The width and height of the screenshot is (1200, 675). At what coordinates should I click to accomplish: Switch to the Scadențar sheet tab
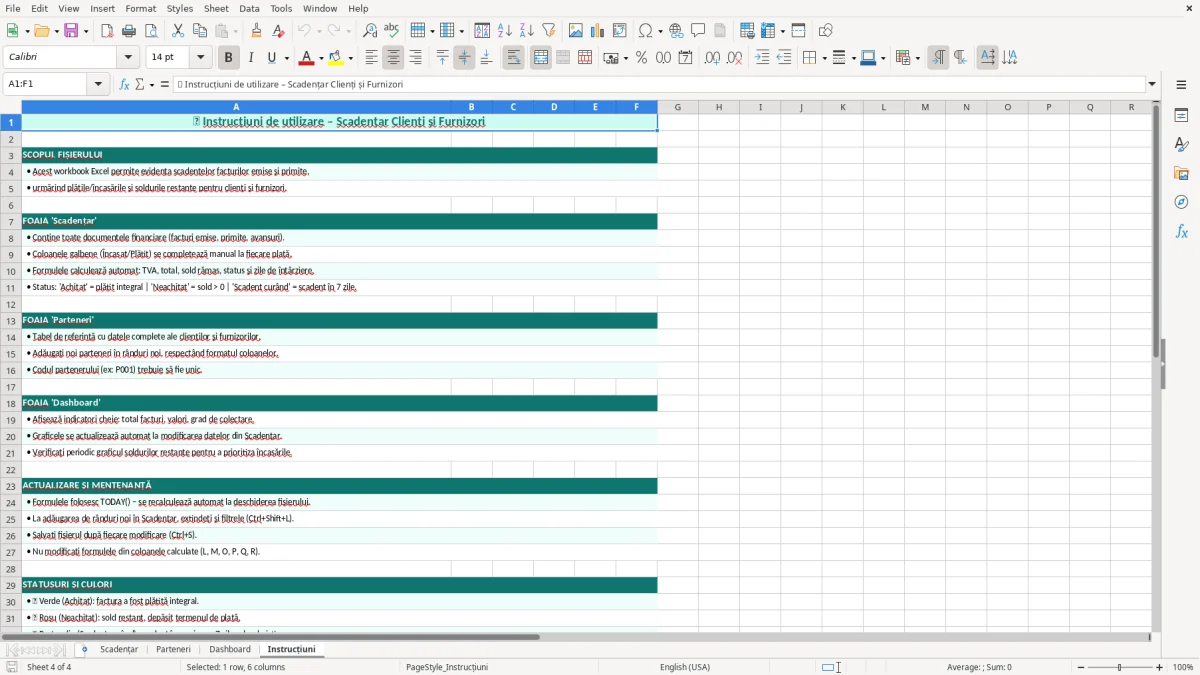tap(119, 649)
